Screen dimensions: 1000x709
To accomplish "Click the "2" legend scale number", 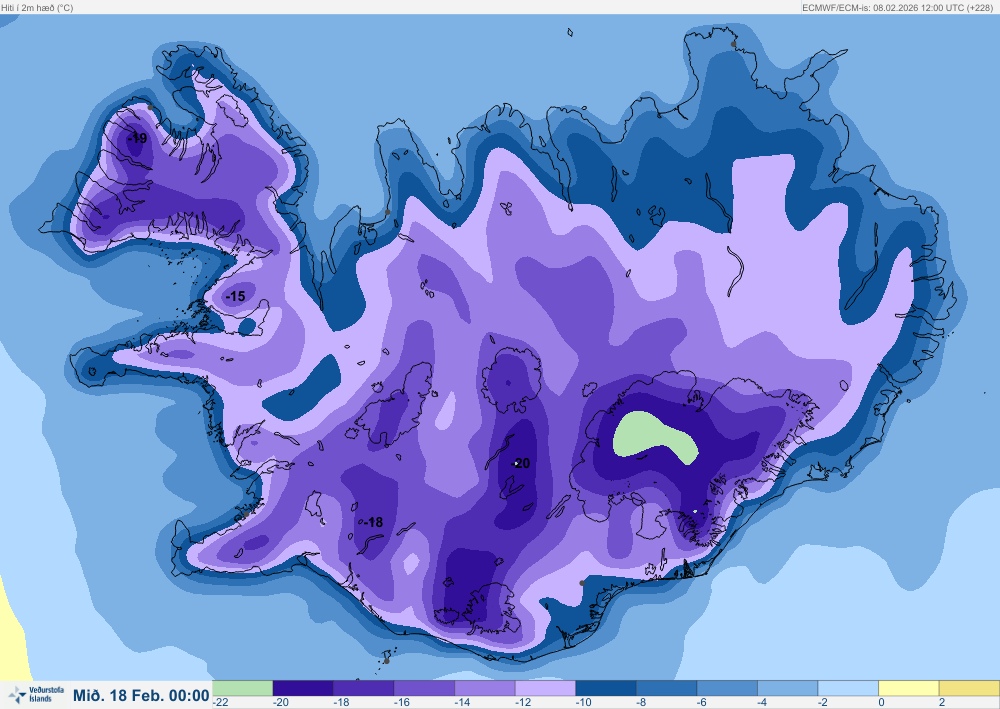I will coord(942,702).
